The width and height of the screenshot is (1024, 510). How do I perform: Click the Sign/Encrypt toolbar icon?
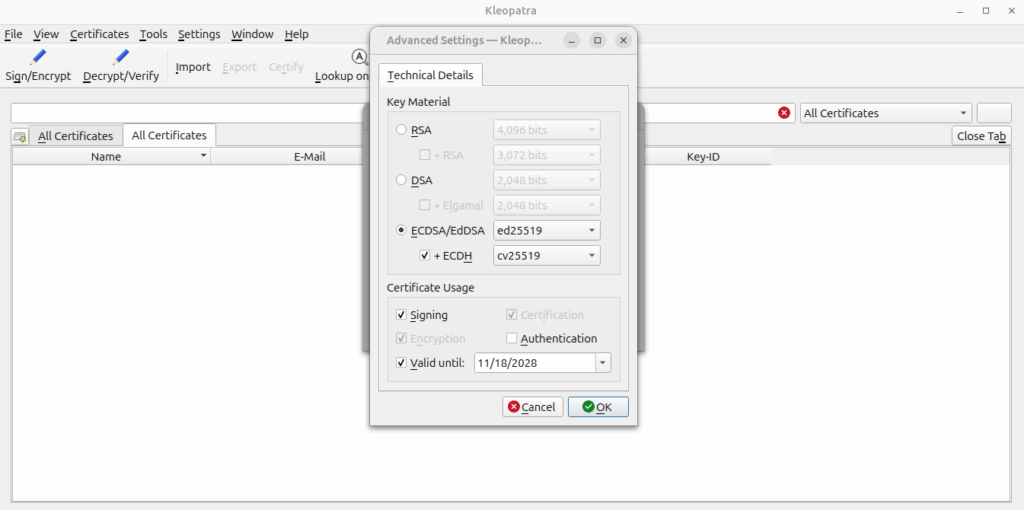pos(39,57)
